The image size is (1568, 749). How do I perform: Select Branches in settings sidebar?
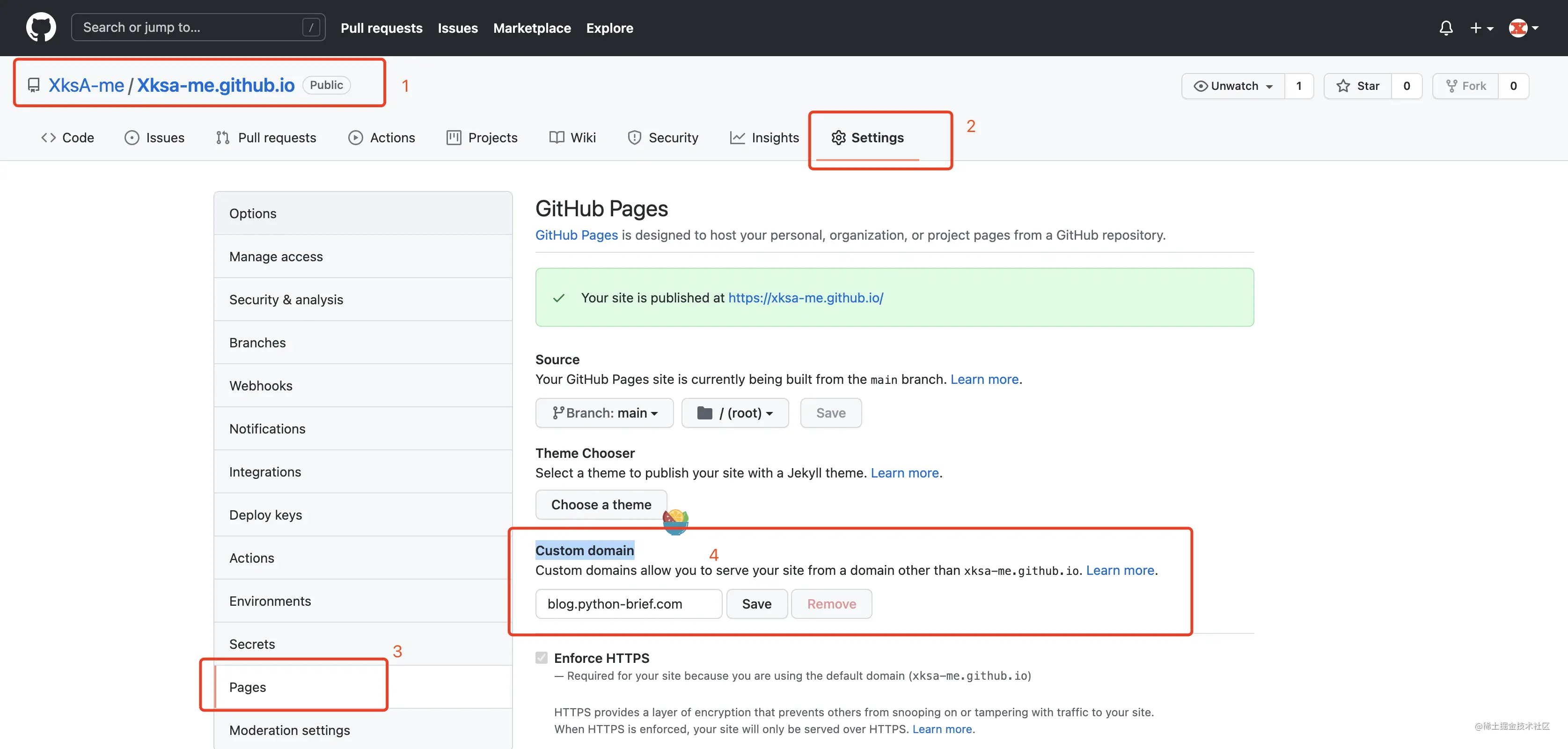(363, 343)
